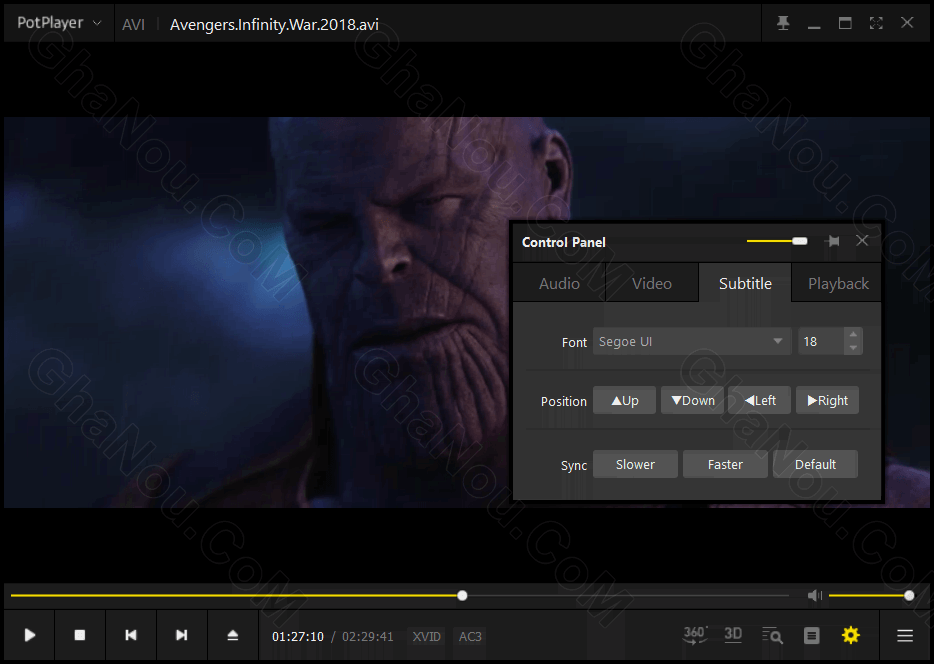Shift subtitle position Right
The image size is (934, 664).
(x=827, y=400)
